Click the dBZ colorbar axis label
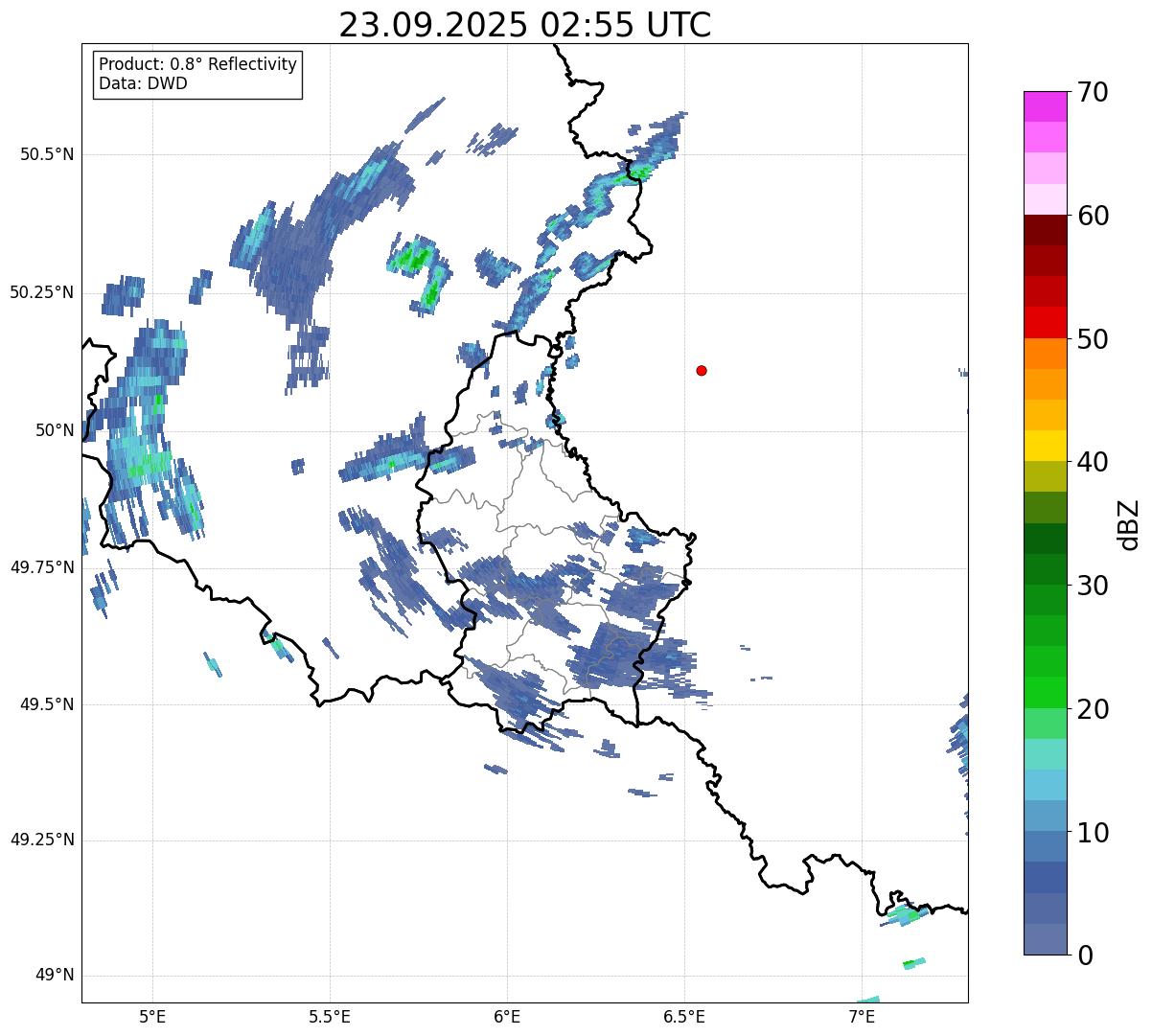The height and width of the screenshot is (1036, 1152). pos(1129,524)
